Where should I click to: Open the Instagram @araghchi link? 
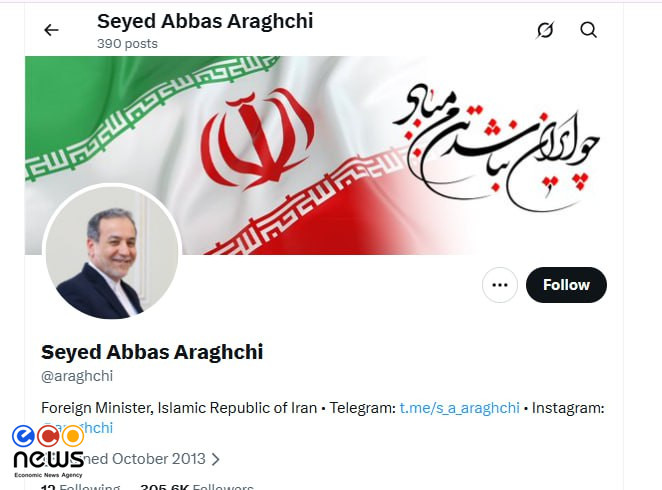click(x=78, y=428)
